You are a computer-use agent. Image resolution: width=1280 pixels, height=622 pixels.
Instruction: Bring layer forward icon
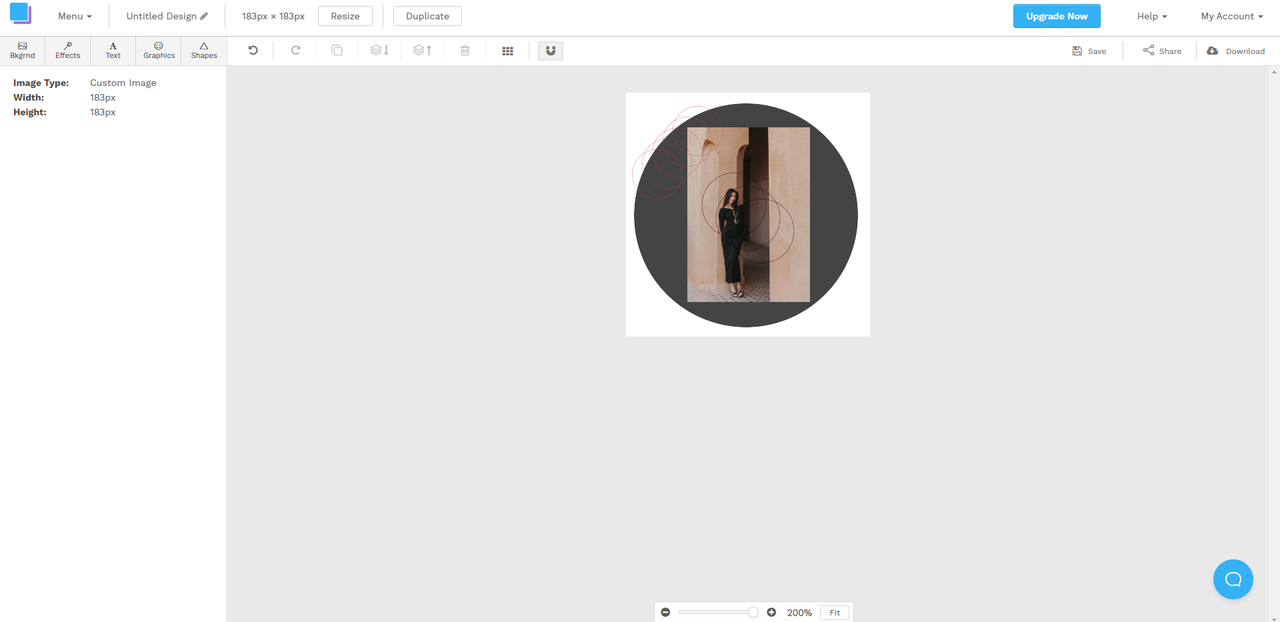[422, 50]
